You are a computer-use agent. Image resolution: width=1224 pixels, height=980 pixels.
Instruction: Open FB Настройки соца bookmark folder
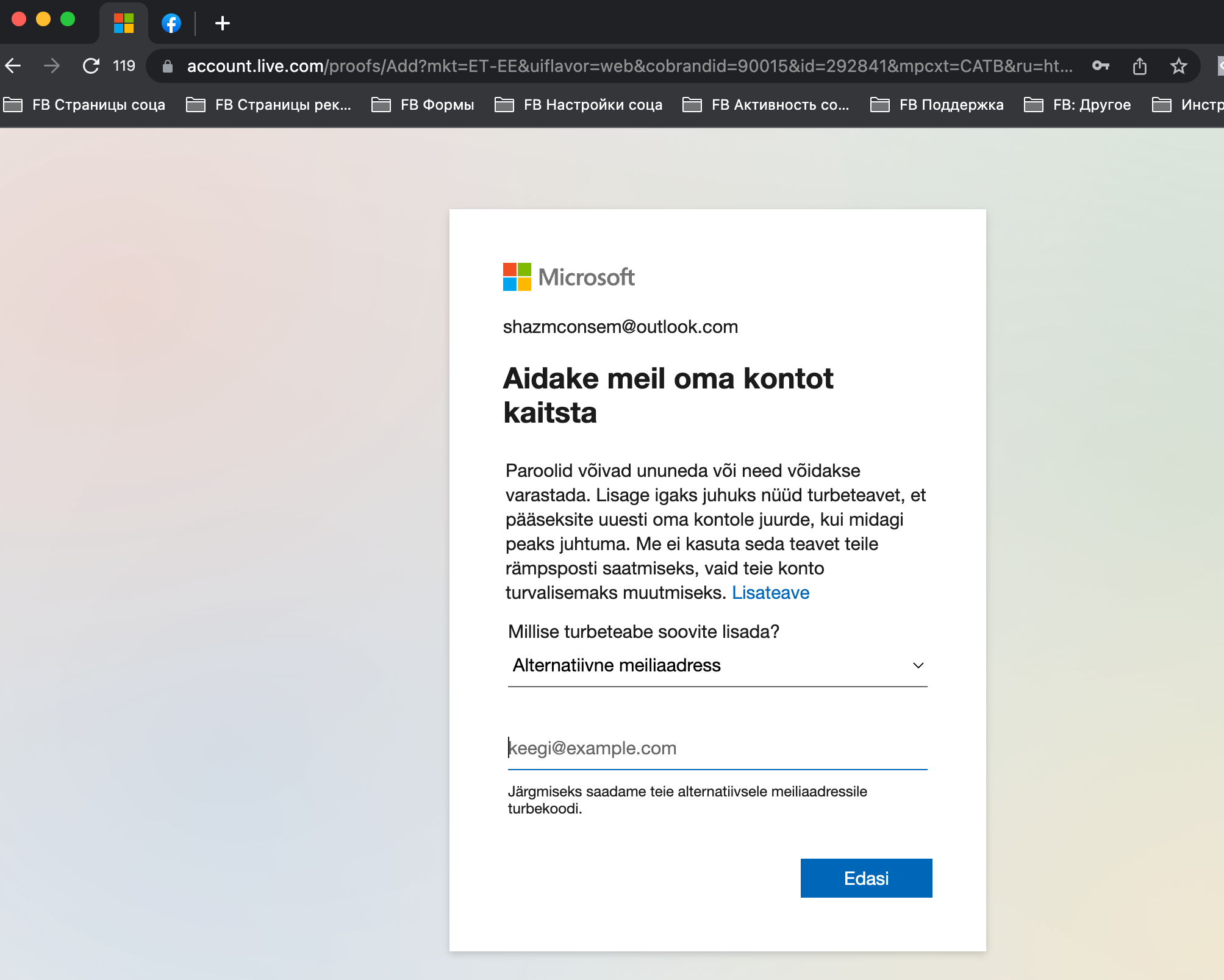click(x=579, y=105)
